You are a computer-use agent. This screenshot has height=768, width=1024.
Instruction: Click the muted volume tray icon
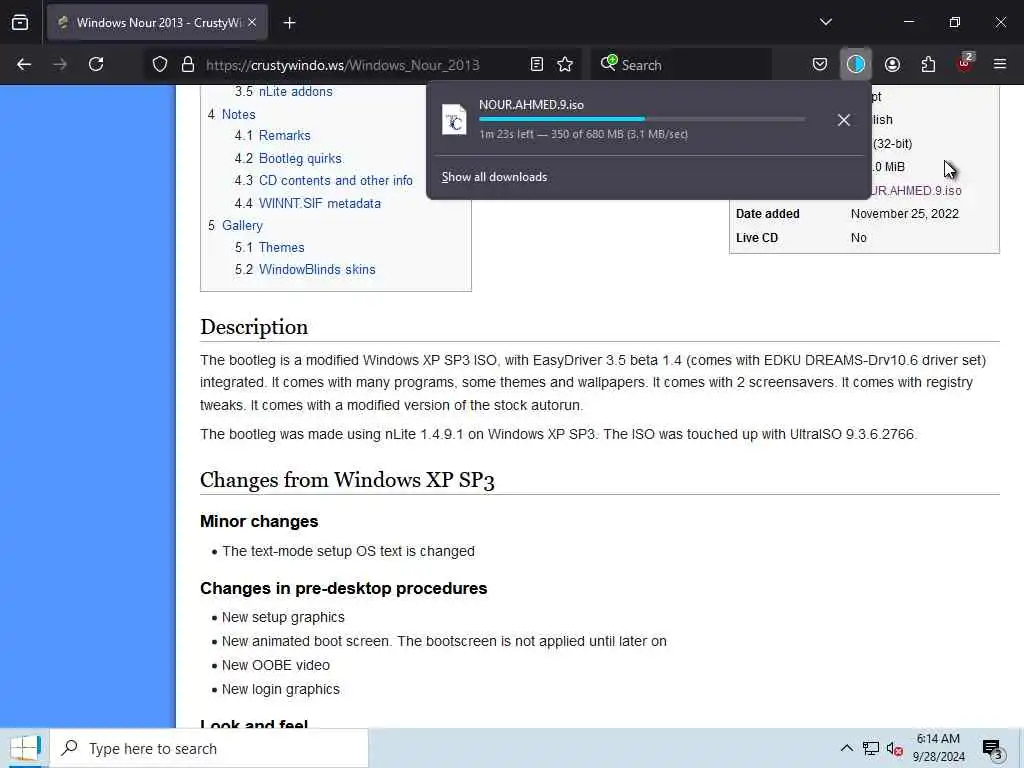tap(895, 749)
